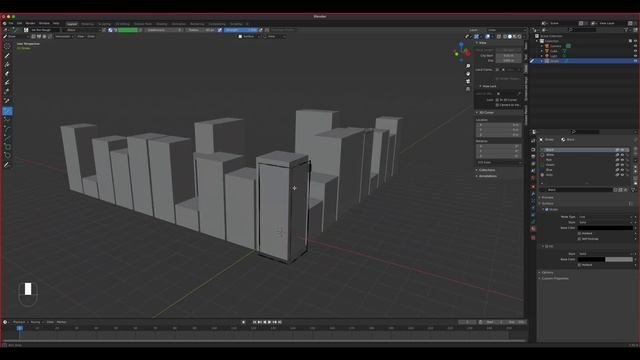
Task: Click the blue Strength slider in header
Action: 240,30
